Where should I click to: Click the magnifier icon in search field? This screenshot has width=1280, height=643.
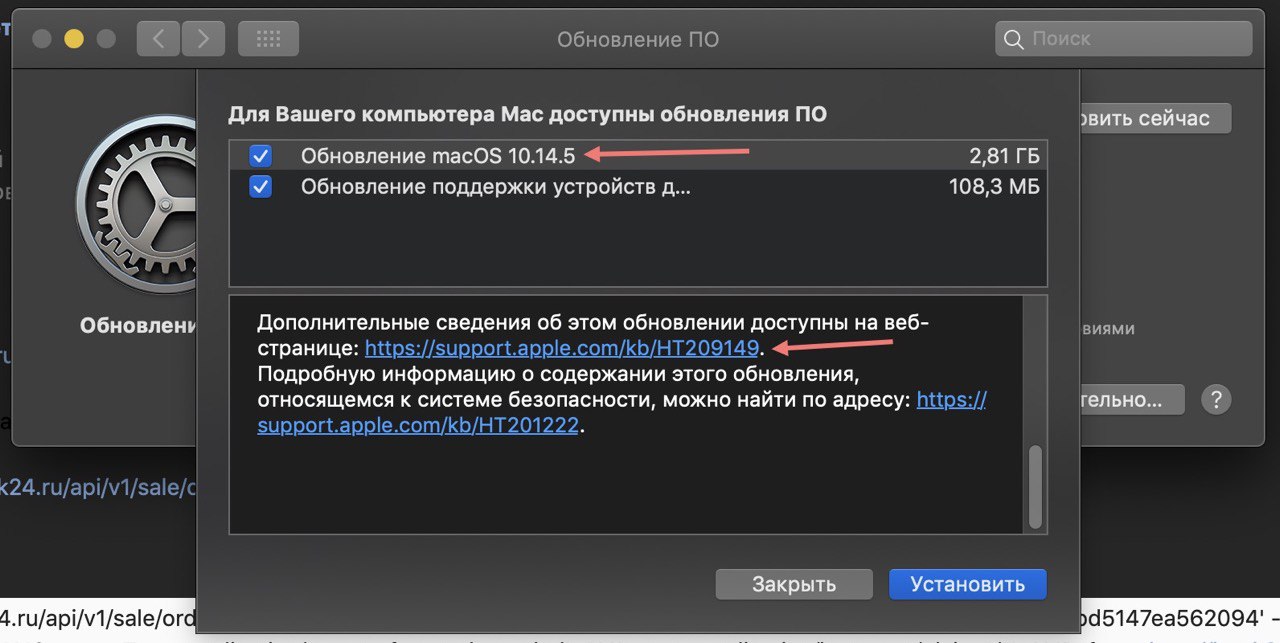click(1014, 40)
